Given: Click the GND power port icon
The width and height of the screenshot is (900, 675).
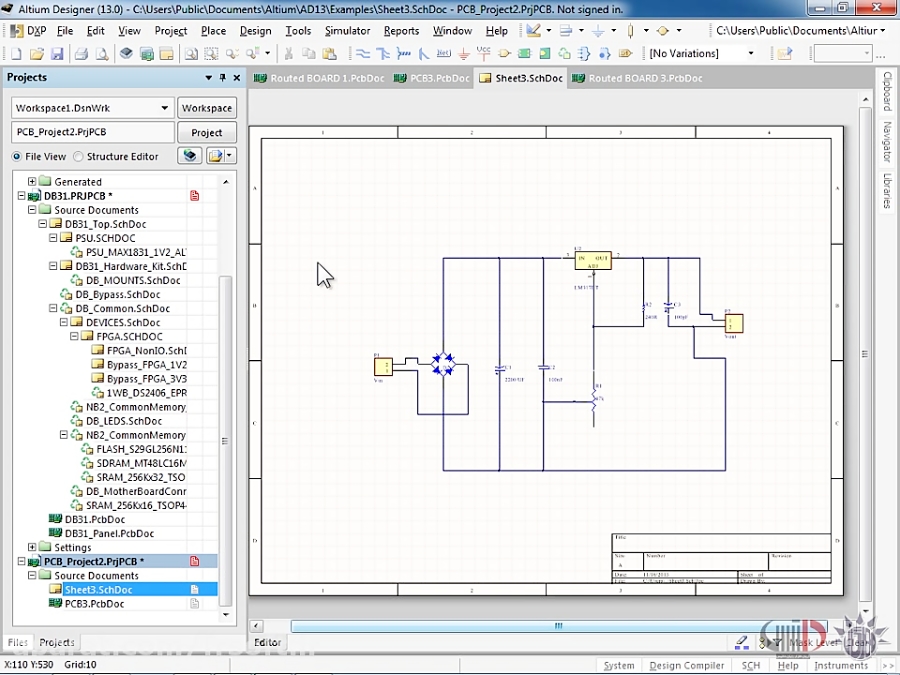Looking at the screenshot, I should coord(464,54).
